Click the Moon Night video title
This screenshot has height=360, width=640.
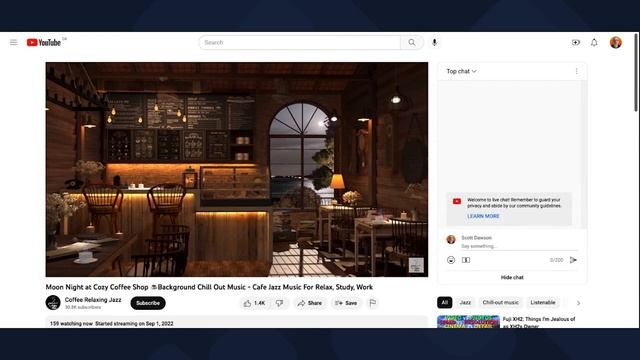(209, 287)
